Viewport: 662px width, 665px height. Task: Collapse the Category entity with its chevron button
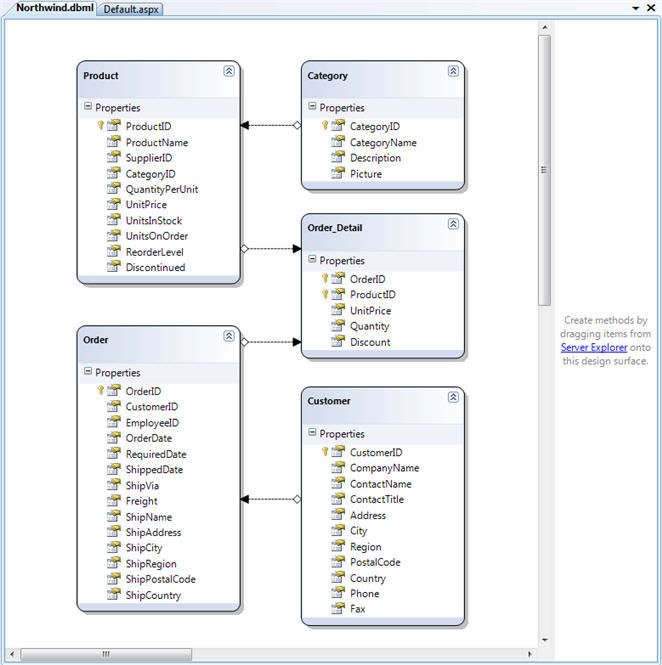(x=453, y=71)
